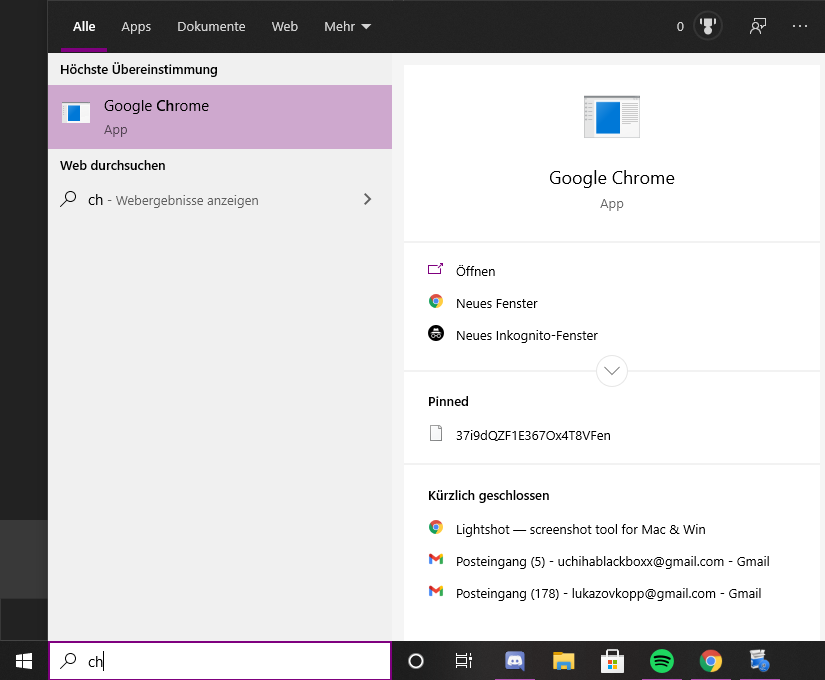Image resolution: width=825 pixels, height=680 pixels.
Task: Expand web results arrow for ch
Action: [367, 199]
